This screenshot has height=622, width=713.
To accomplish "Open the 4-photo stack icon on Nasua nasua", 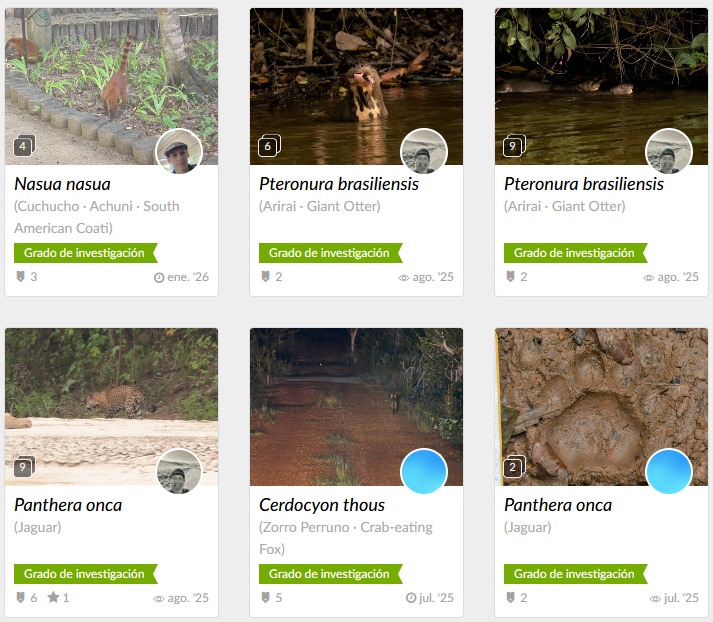I will 24,146.
